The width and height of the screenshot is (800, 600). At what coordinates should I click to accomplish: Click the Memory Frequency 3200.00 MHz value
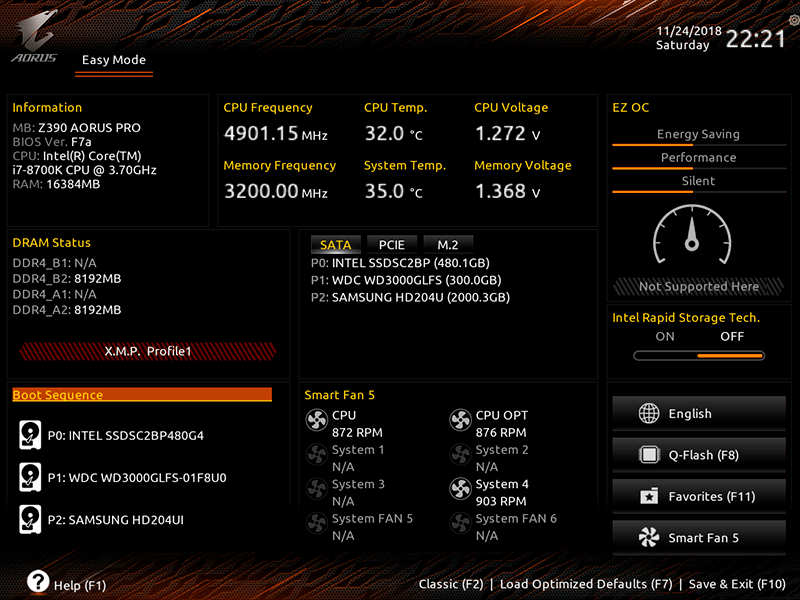click(276, 191)
